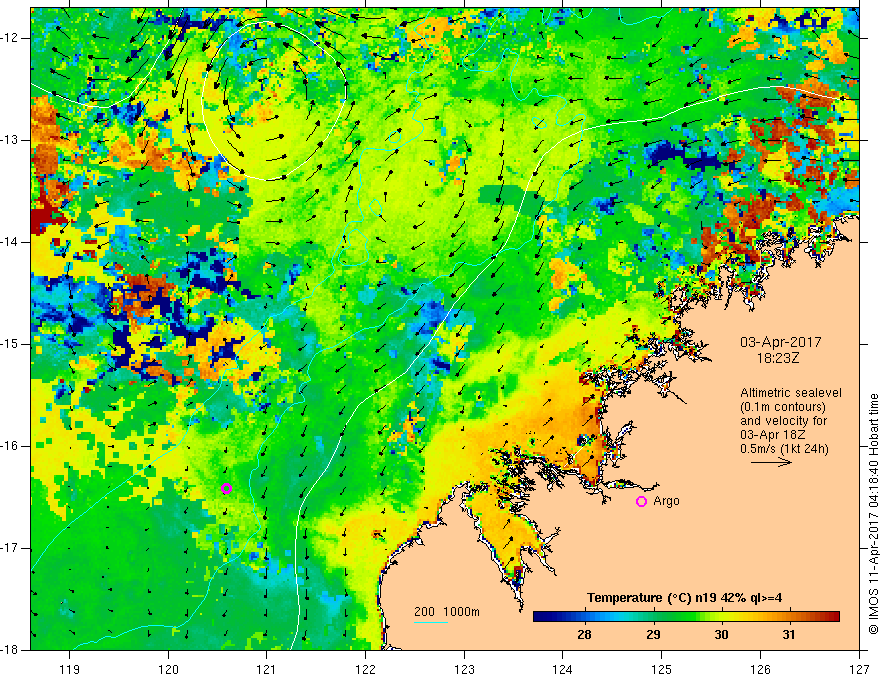Click the 0.5m/s velocity scale arrow
880x680 pixels.
(771, 463)
